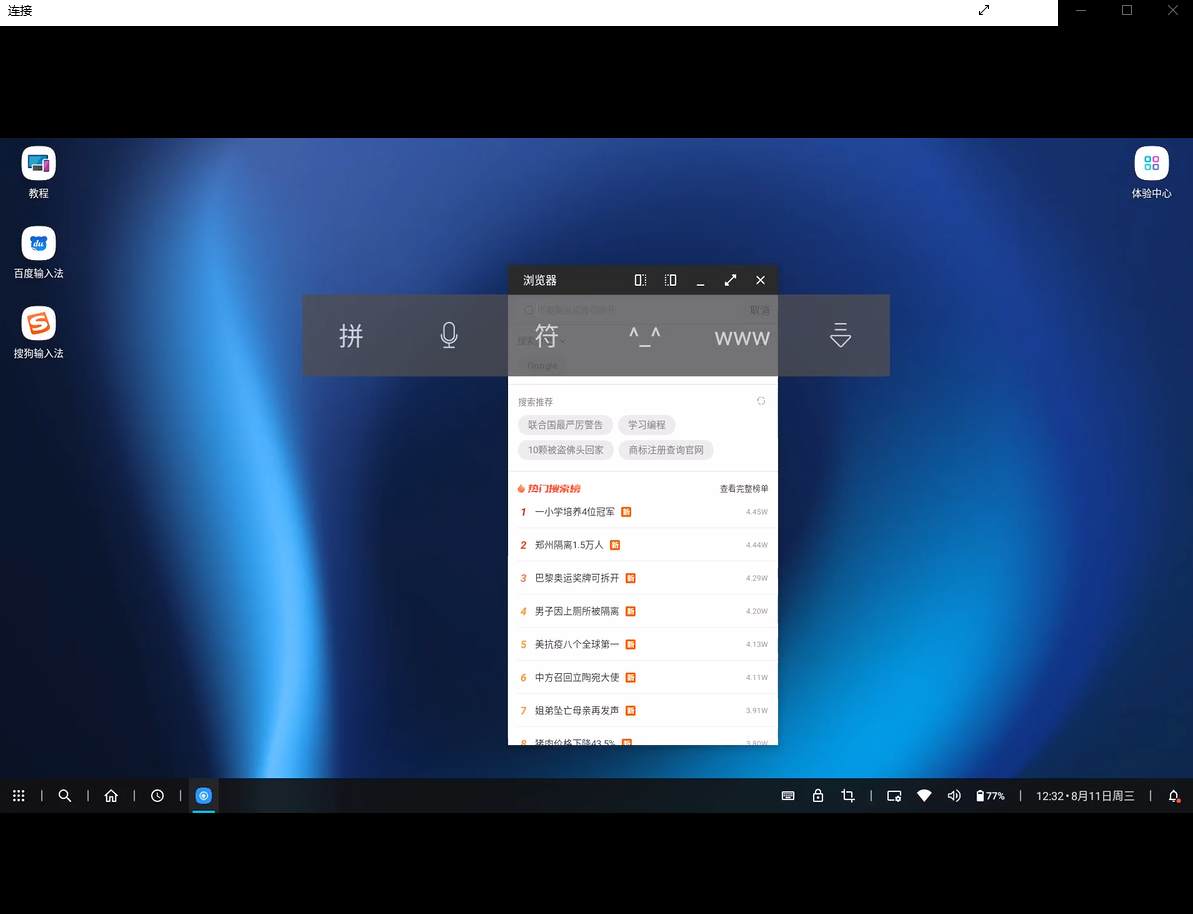Open the 体验中心 desktop icon
Image resolution: width=1193 pixels, height=914 pixels.
pos(1151,172)
